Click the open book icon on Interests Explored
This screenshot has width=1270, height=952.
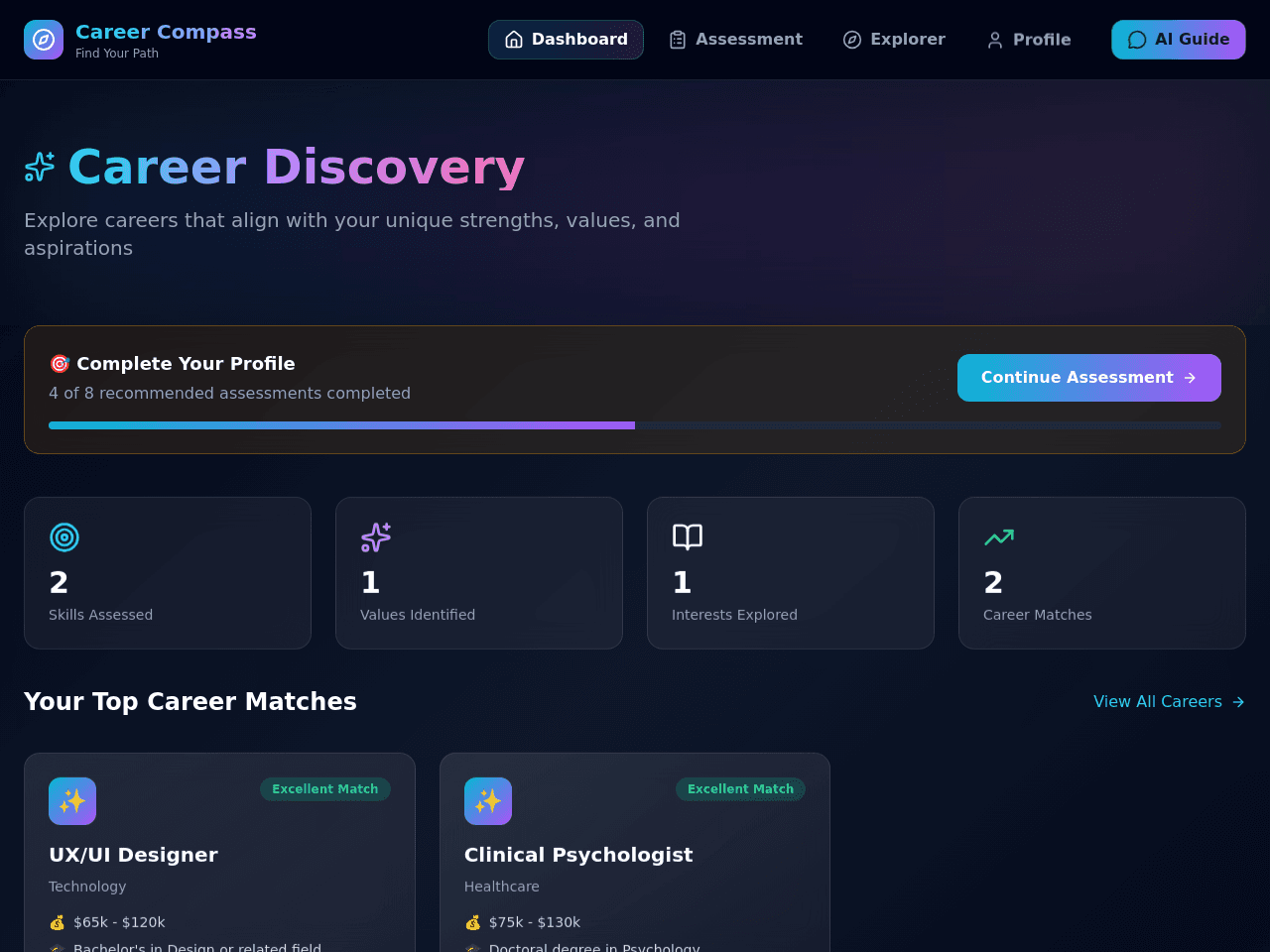pos(688,537)
